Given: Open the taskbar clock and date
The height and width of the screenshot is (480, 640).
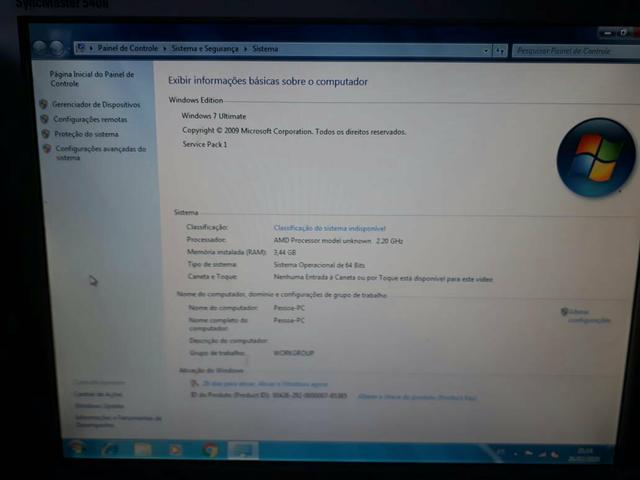Looking at the screenshot, I should [x=584, y=455].
